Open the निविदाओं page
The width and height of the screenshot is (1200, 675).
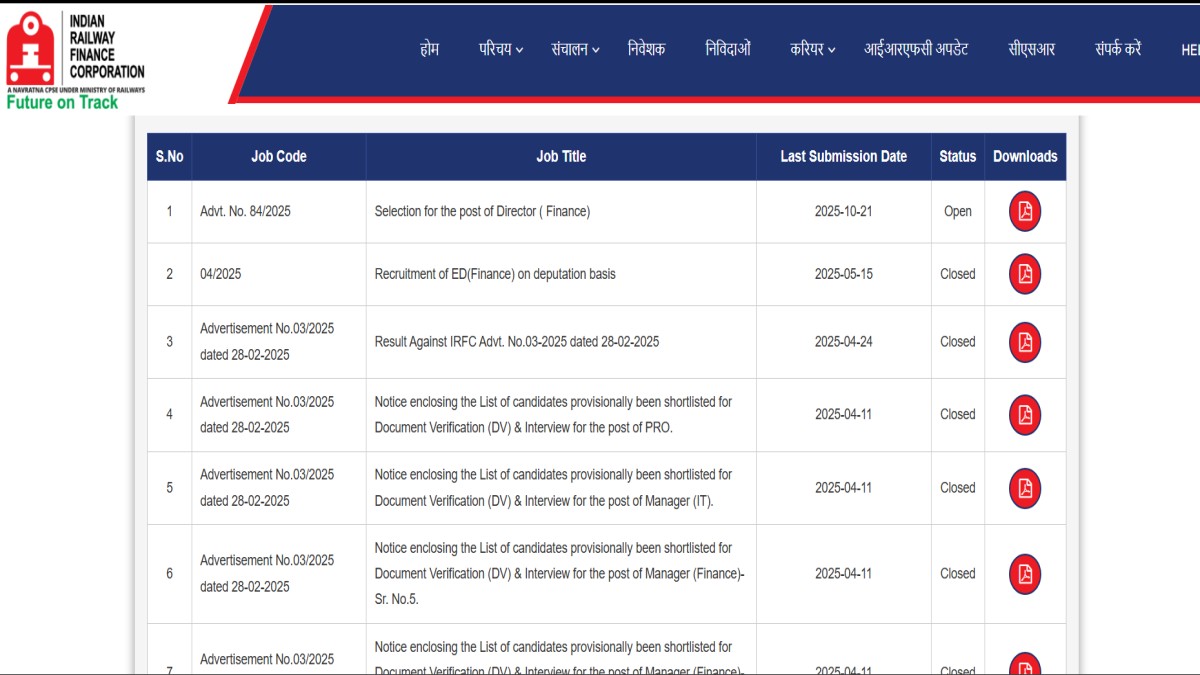pyautogui.click(x=727, y=49)
